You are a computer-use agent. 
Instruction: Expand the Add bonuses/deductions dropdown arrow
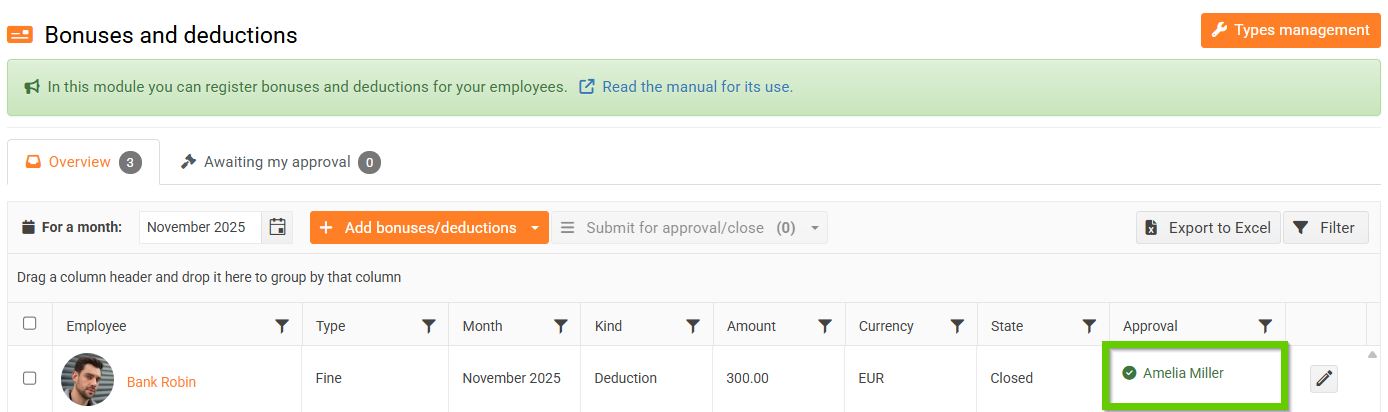[x=535, y=228]
